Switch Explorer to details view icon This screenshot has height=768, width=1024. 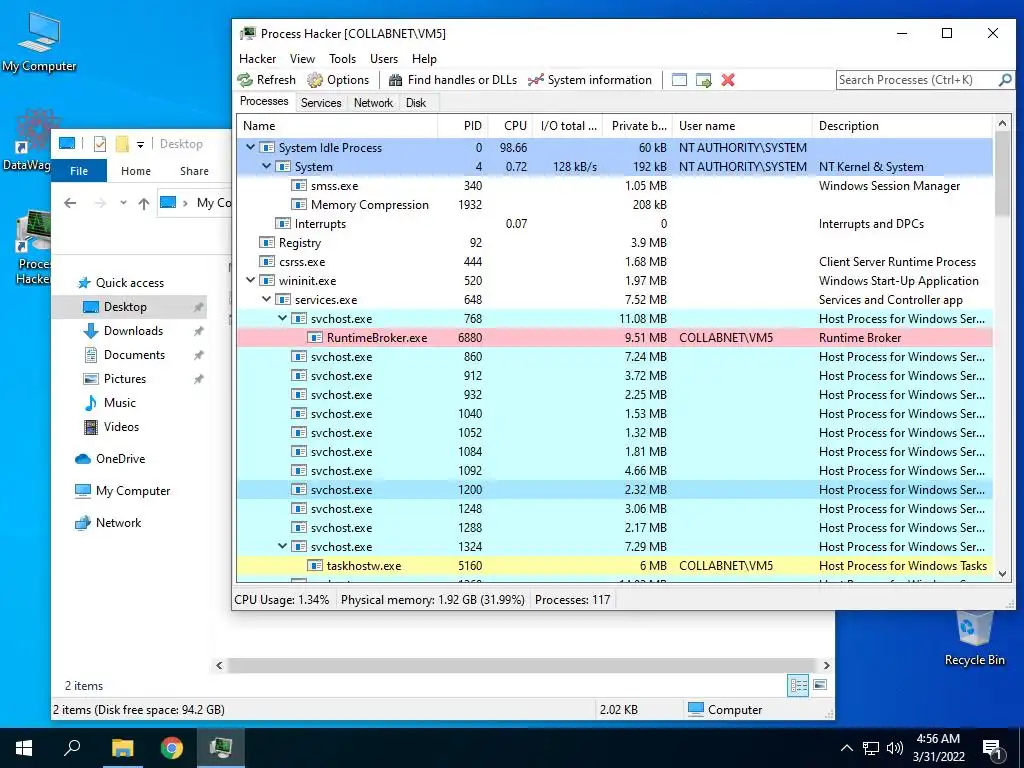click(x=798, y=685)
